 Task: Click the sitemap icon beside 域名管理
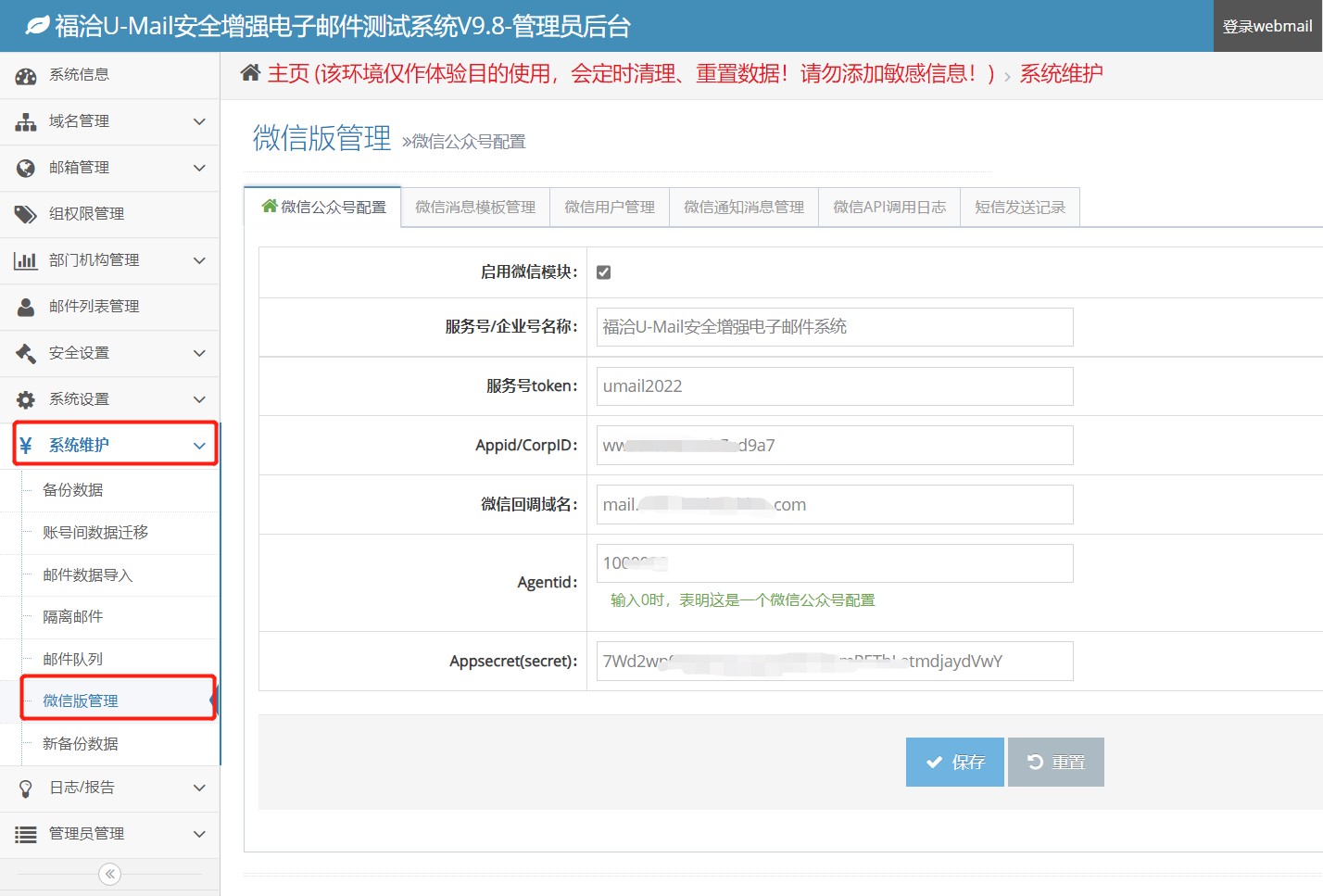pyautogui.click(x=26, y=122)
